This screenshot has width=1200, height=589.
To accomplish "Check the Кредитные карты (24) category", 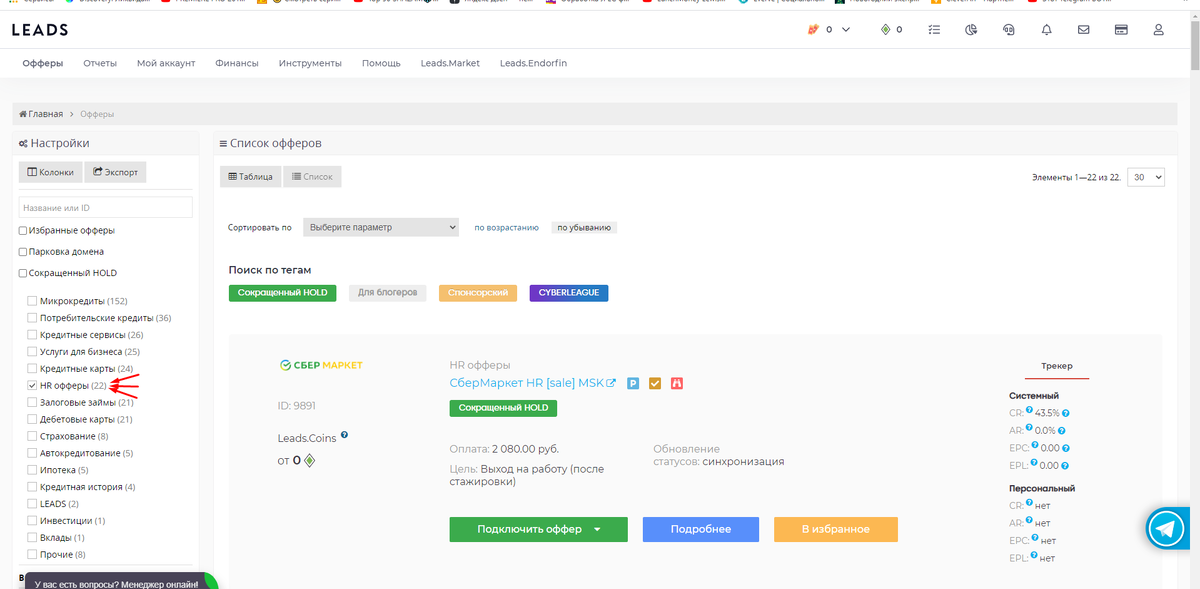I will tap(32, 369).
